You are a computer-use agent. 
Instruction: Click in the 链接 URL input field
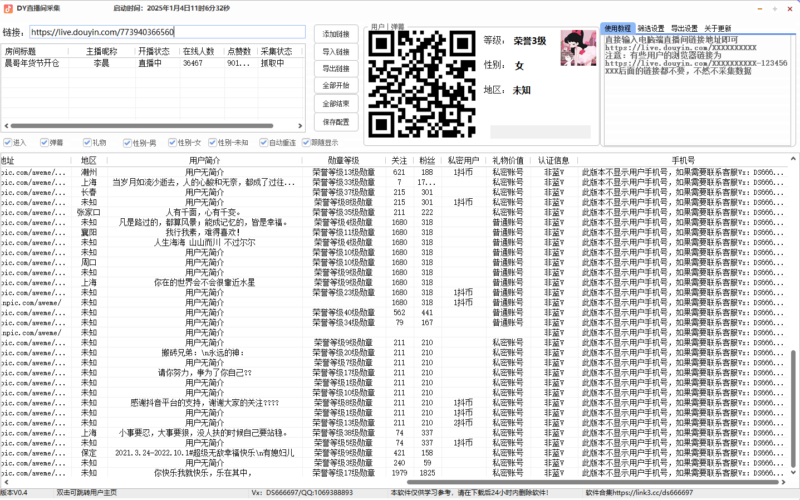click(167, 32)
